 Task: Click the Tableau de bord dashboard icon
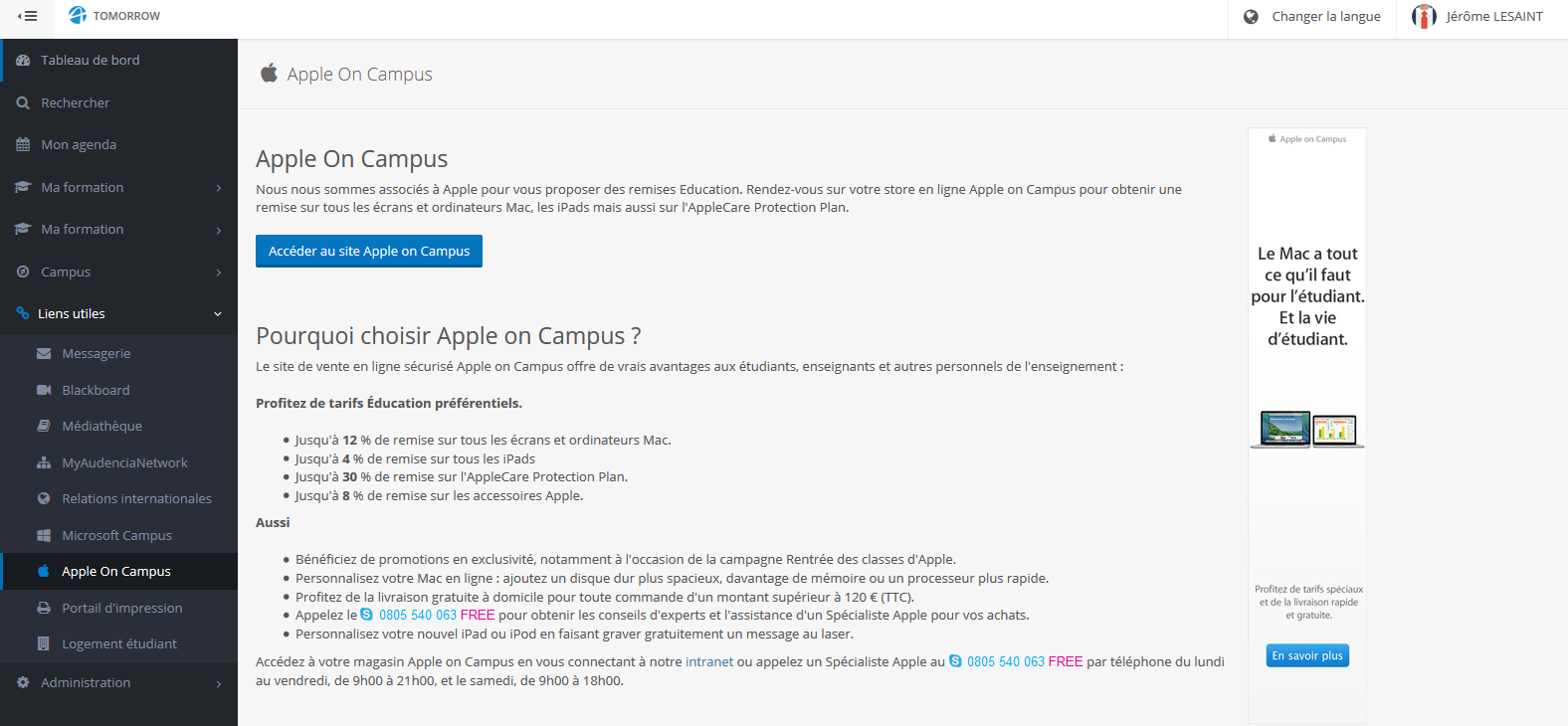(x=23, y=61)
